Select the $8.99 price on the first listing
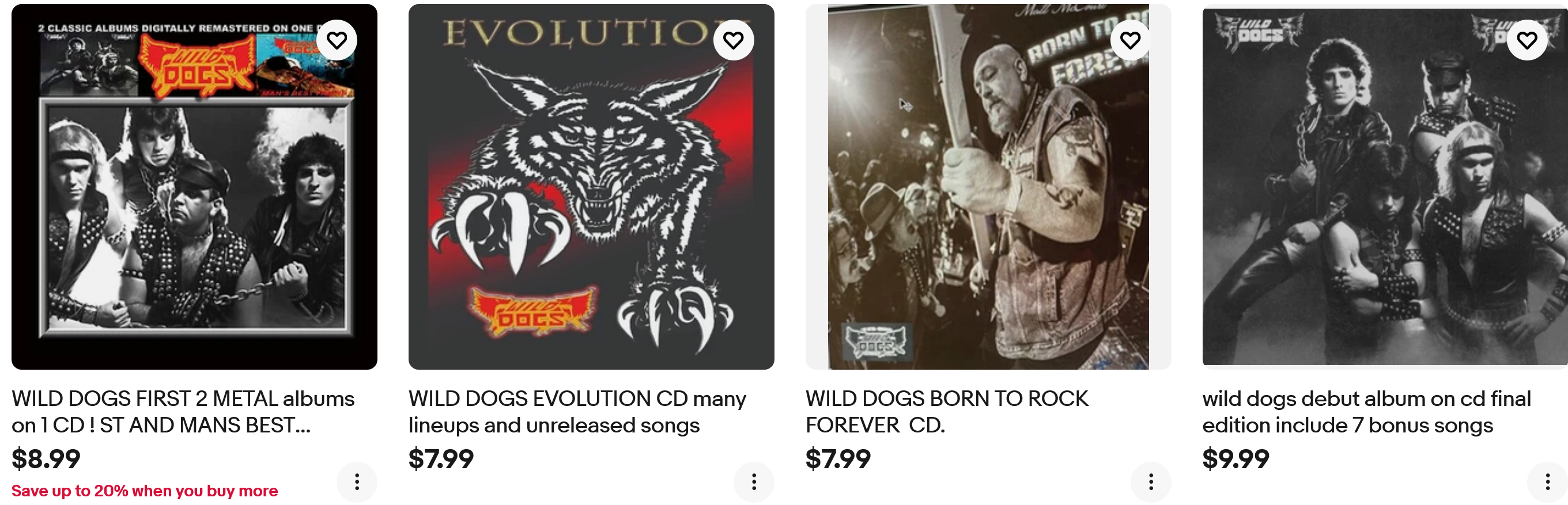The height and width of the screenshot is (505, 1568). 46,459
